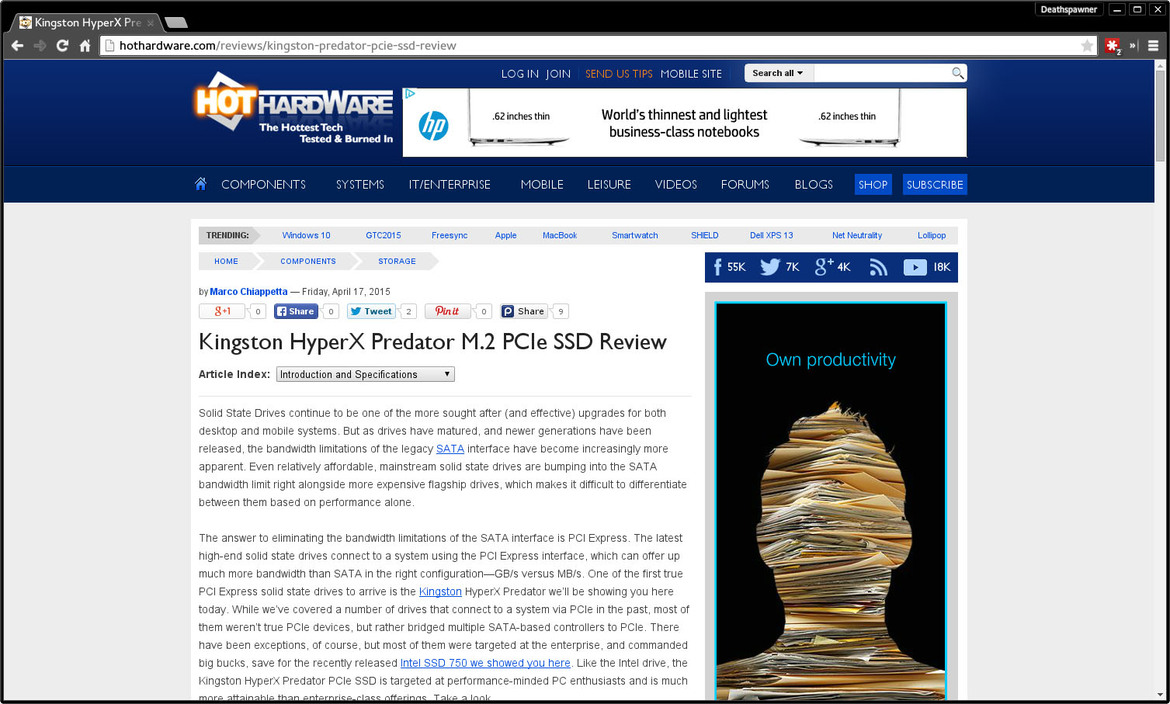Screen dimensions: 1170x704
Task: Click the browser forward arrow
Action: coord(40,46)
